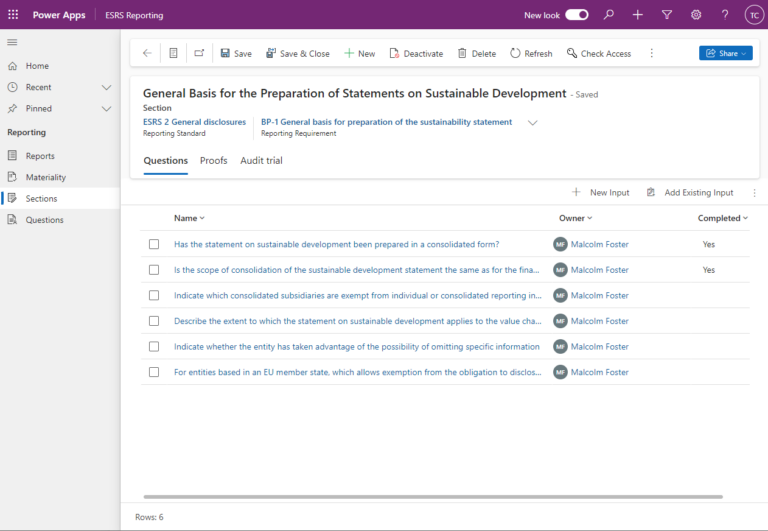Viewport: 768px width, 531px height.
Task: Expand the Recent navigation group
Action: click(106, 87)
